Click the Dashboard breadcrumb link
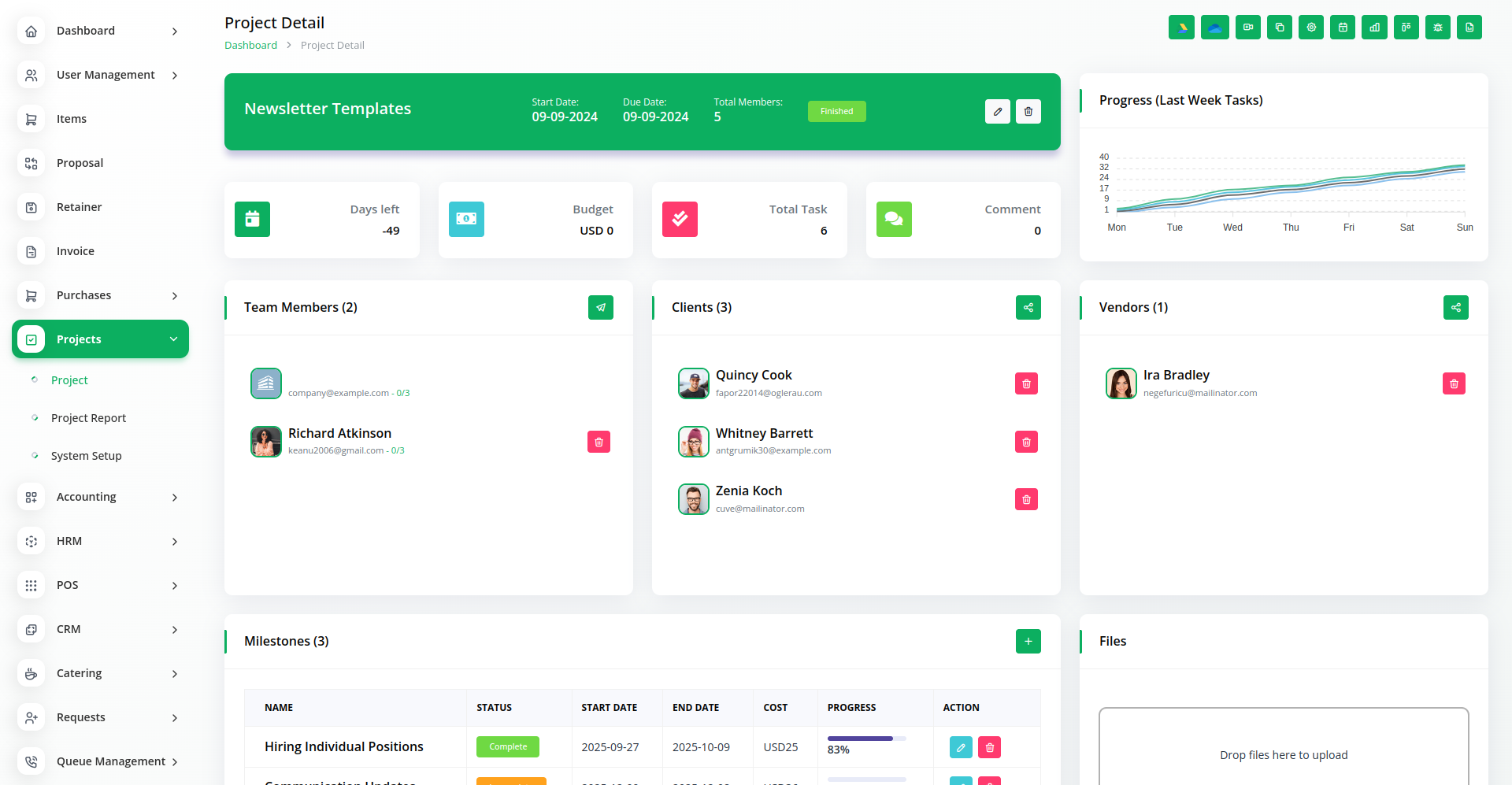 click(x=250, y=46)
